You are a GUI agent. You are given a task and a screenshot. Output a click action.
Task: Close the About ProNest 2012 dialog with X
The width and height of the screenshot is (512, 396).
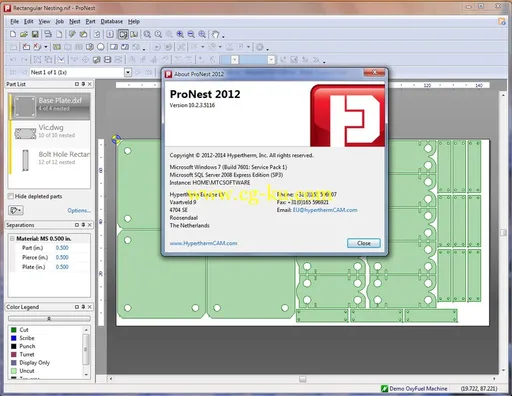pos(375,72)
